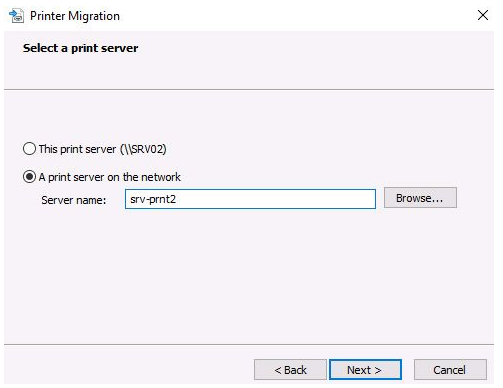
Task: Focus the Server name text field
Action: click(250, 199)
